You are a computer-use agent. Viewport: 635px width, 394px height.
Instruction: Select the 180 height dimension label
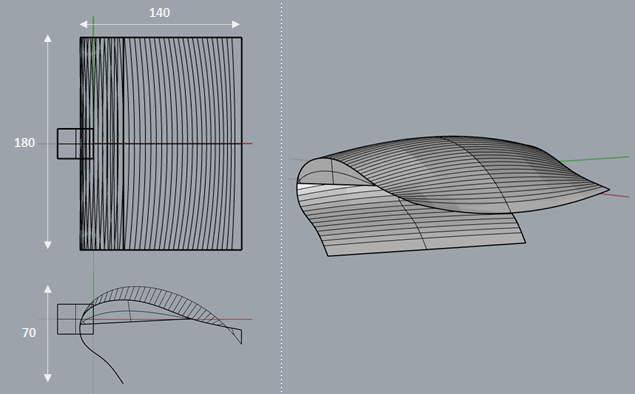click(24, 143)
